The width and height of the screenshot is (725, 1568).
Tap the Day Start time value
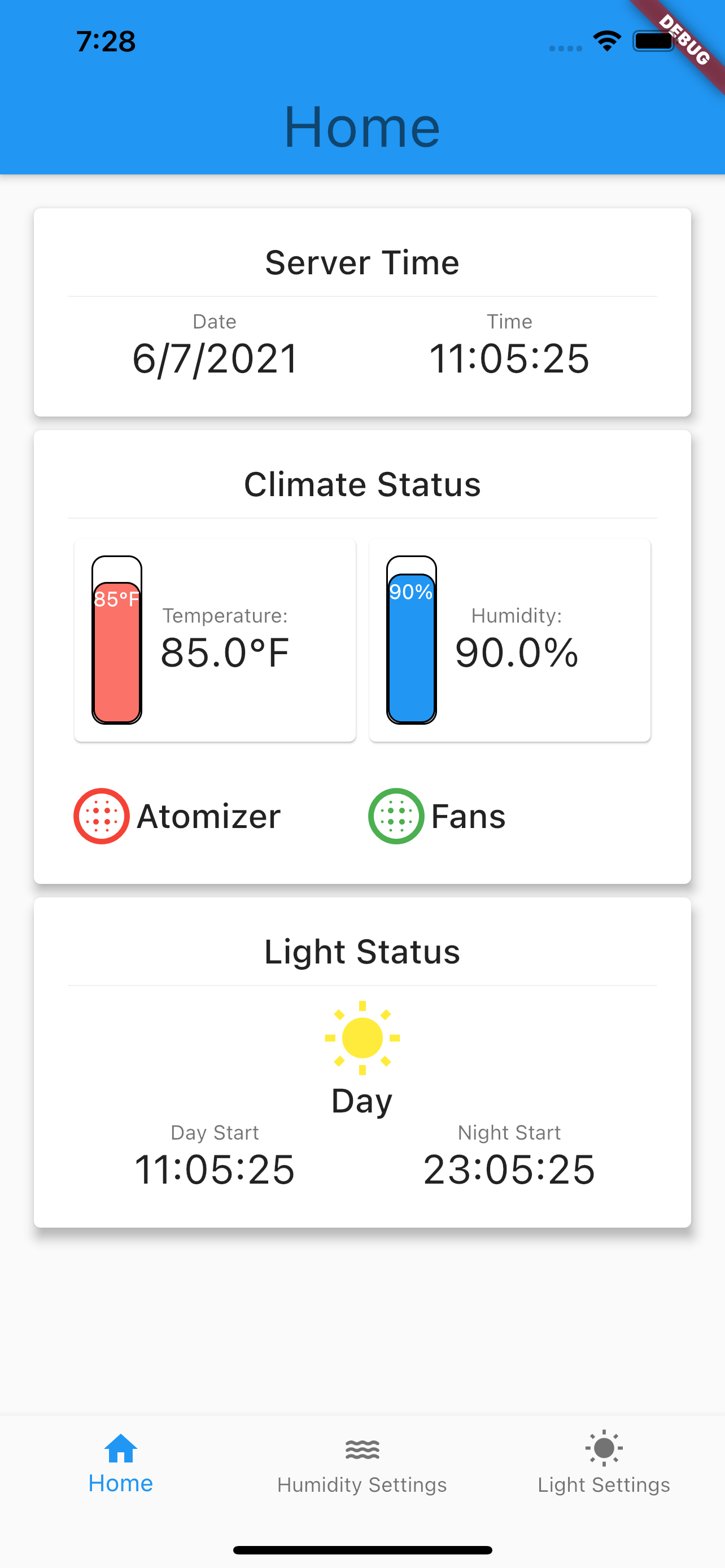(215, 1170)
